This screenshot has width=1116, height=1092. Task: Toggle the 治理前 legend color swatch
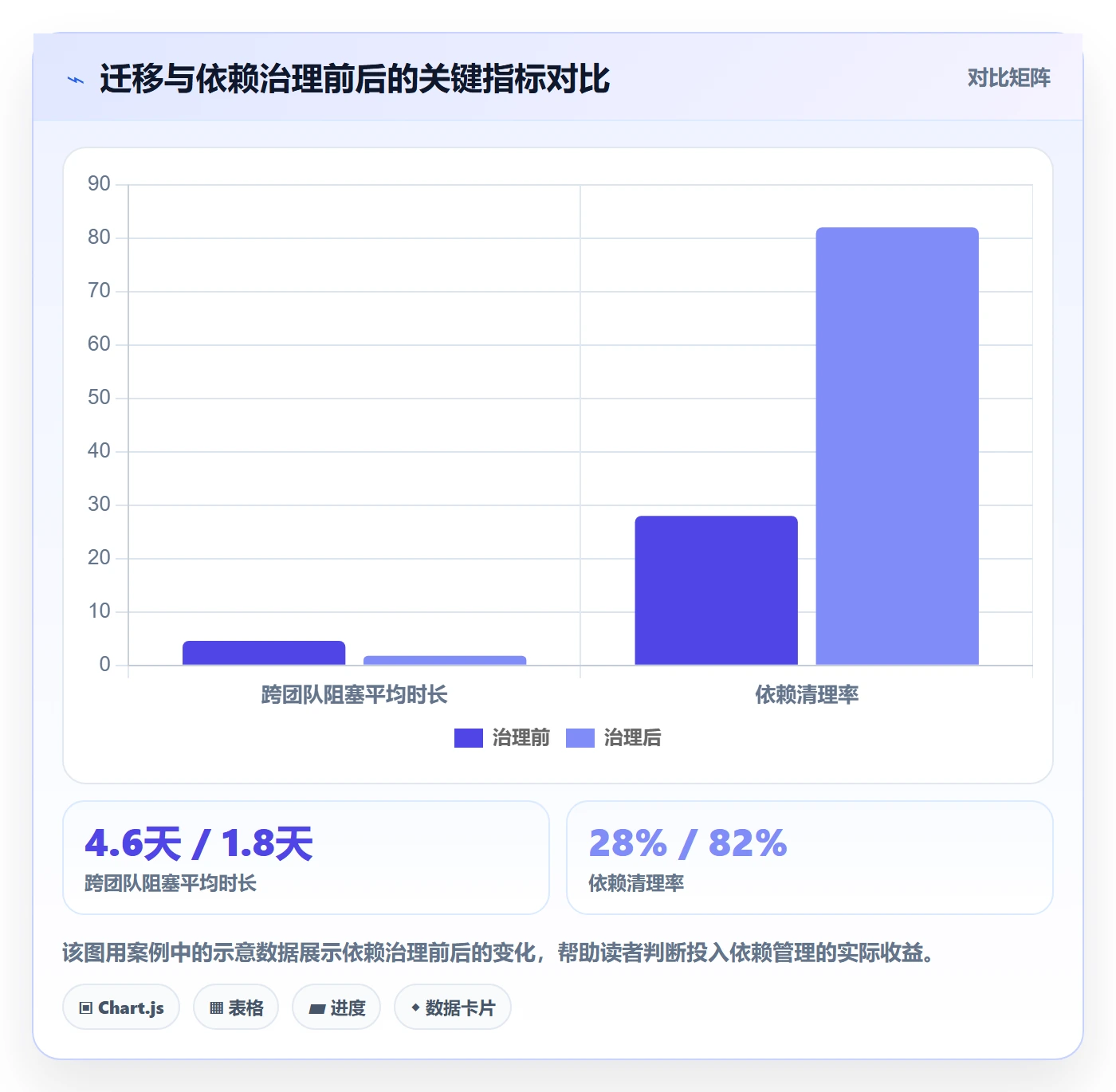(x=469, y=738)
